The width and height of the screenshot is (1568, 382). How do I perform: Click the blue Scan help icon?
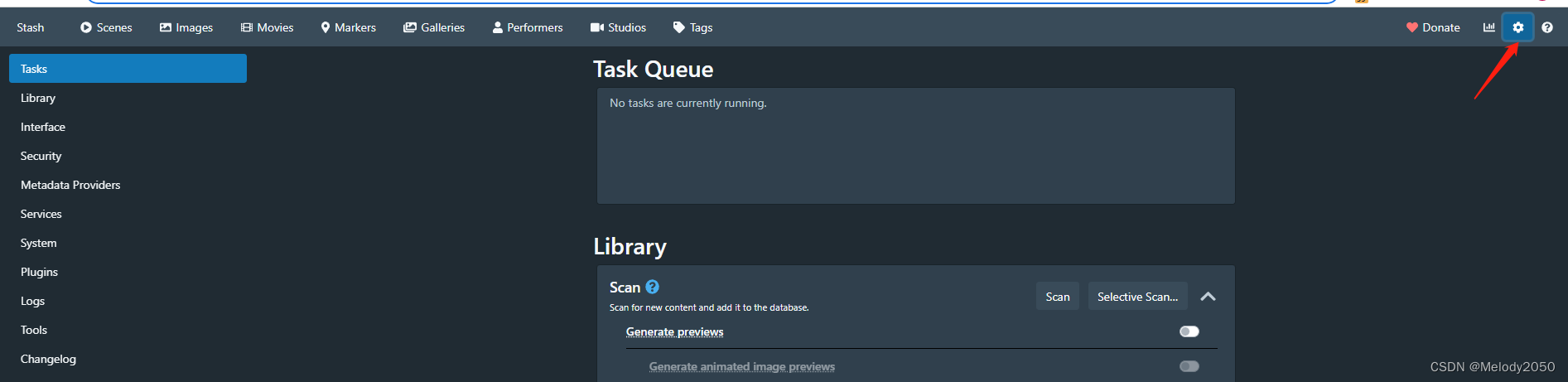(x=652, y=287)
